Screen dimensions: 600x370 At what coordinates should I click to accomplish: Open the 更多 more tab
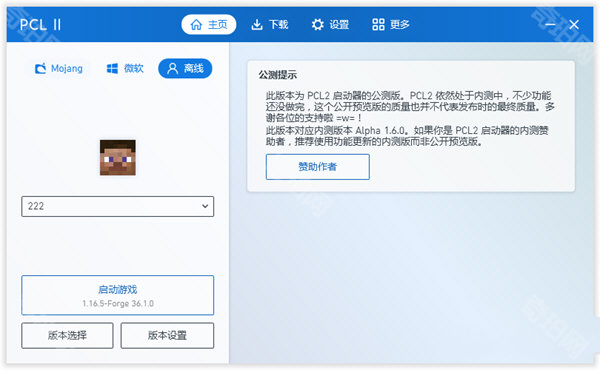click(x=391, y=24)
